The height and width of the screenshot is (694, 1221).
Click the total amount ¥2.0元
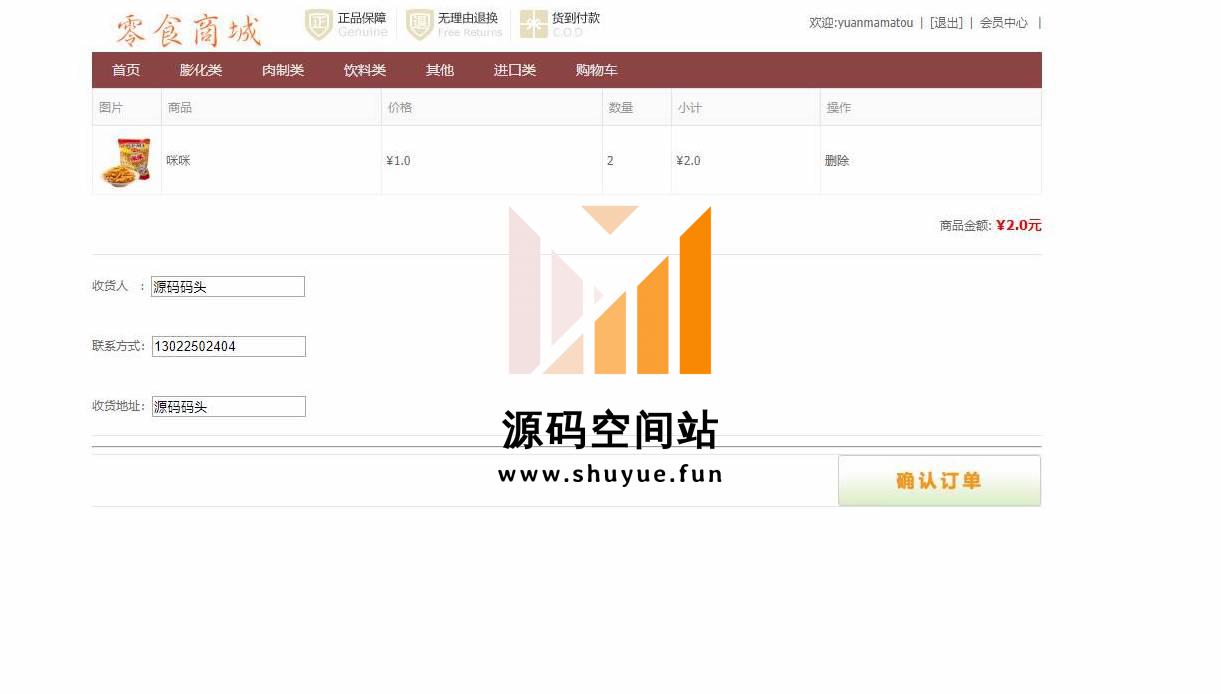1019,225
